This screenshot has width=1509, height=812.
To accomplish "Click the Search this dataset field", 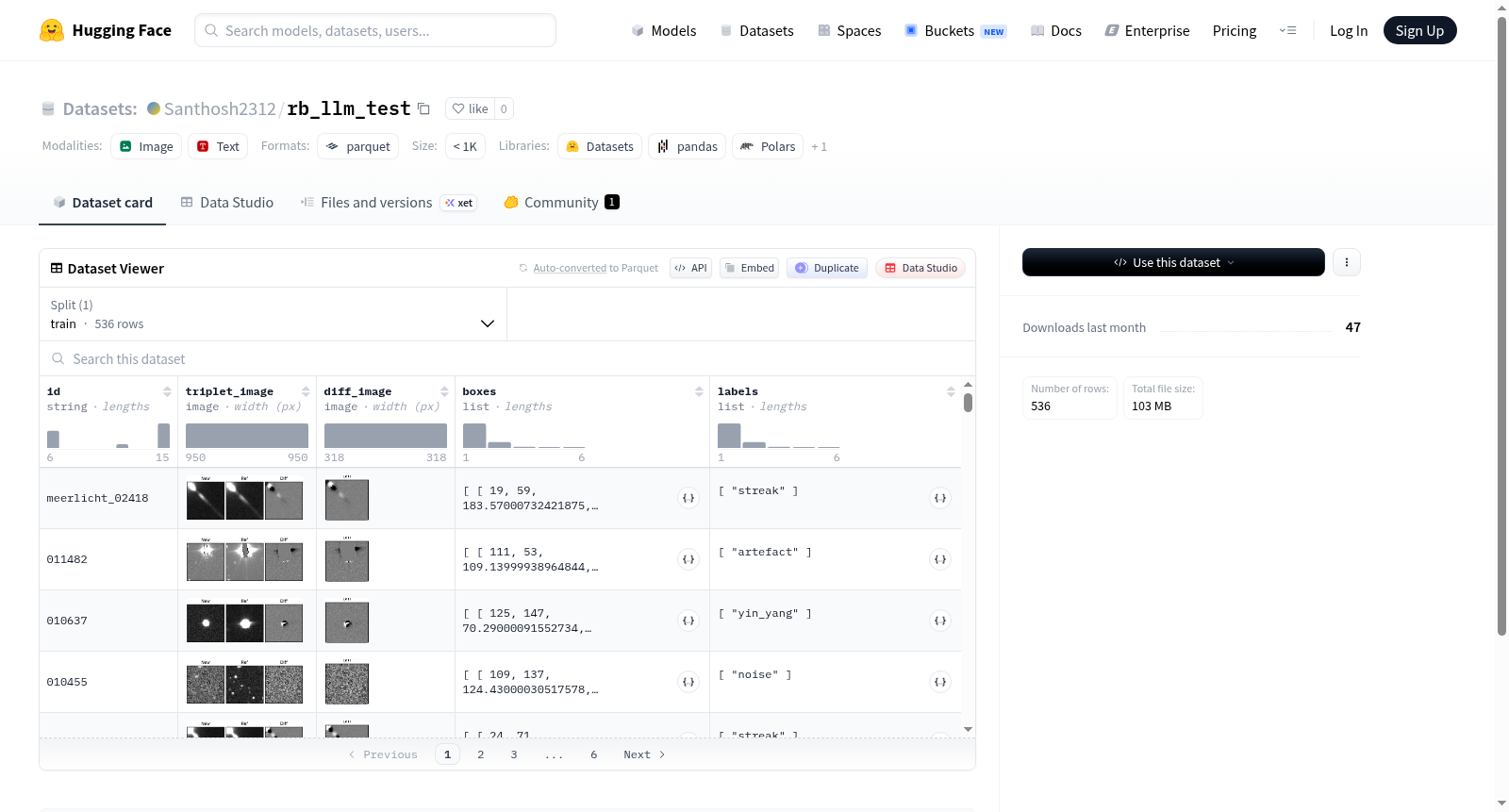I will 507,358.
